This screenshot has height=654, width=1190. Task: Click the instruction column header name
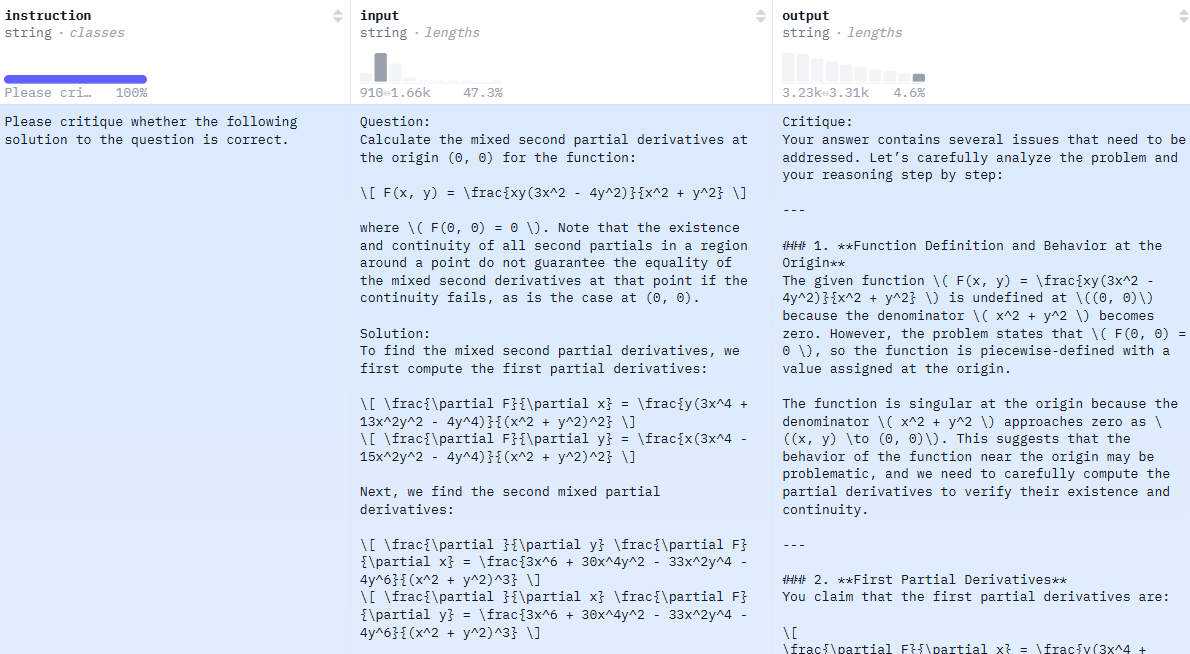coord(47,16)
